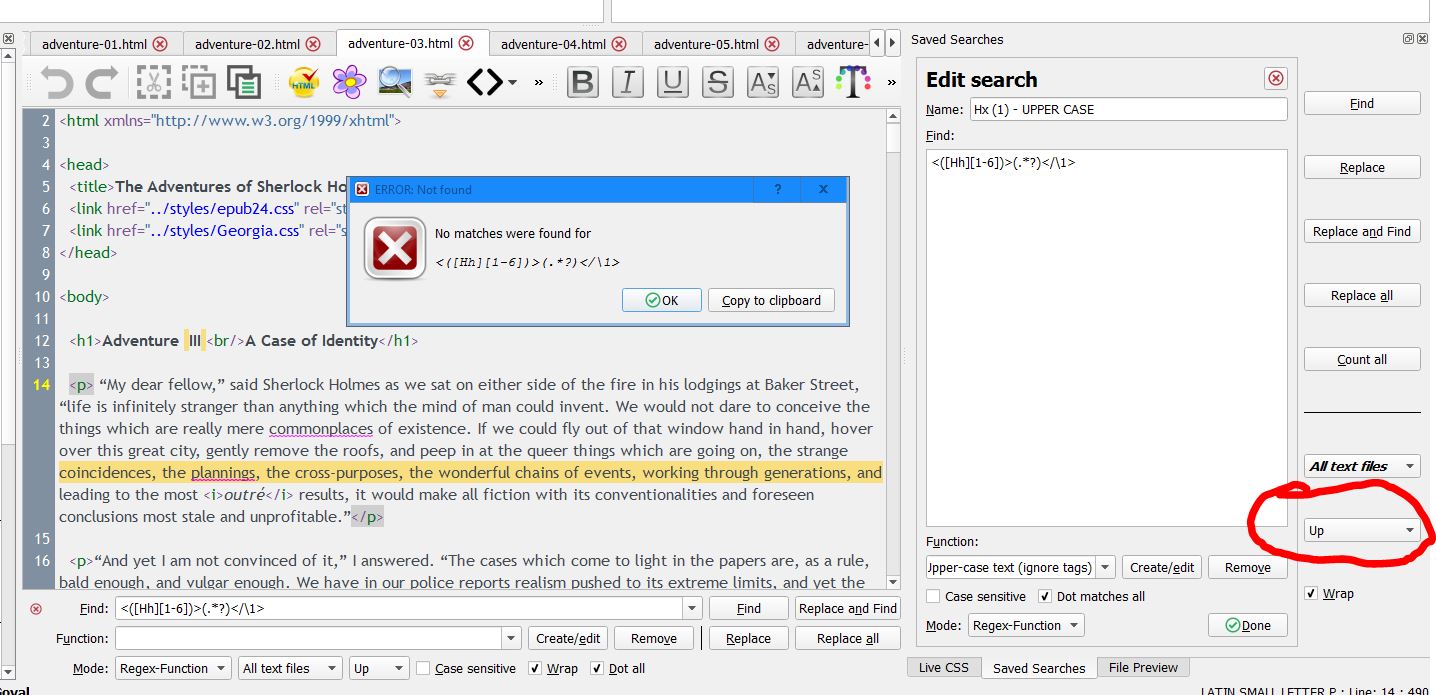
Task: Close the adventure-02.html tab
Action: 313,44
